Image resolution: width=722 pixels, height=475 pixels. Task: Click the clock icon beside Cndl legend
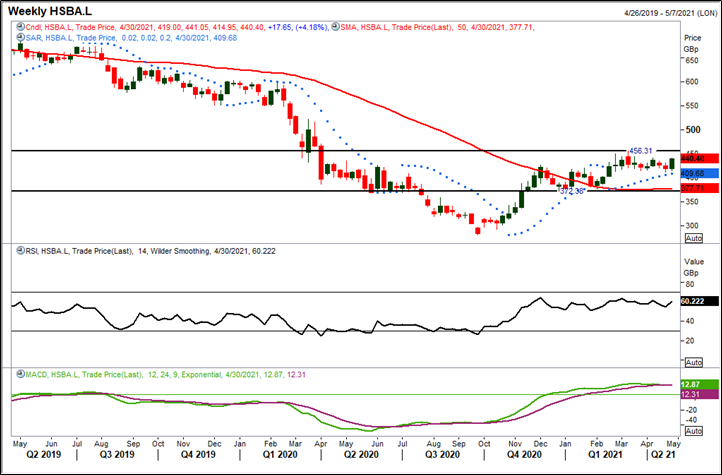[20, 27]
